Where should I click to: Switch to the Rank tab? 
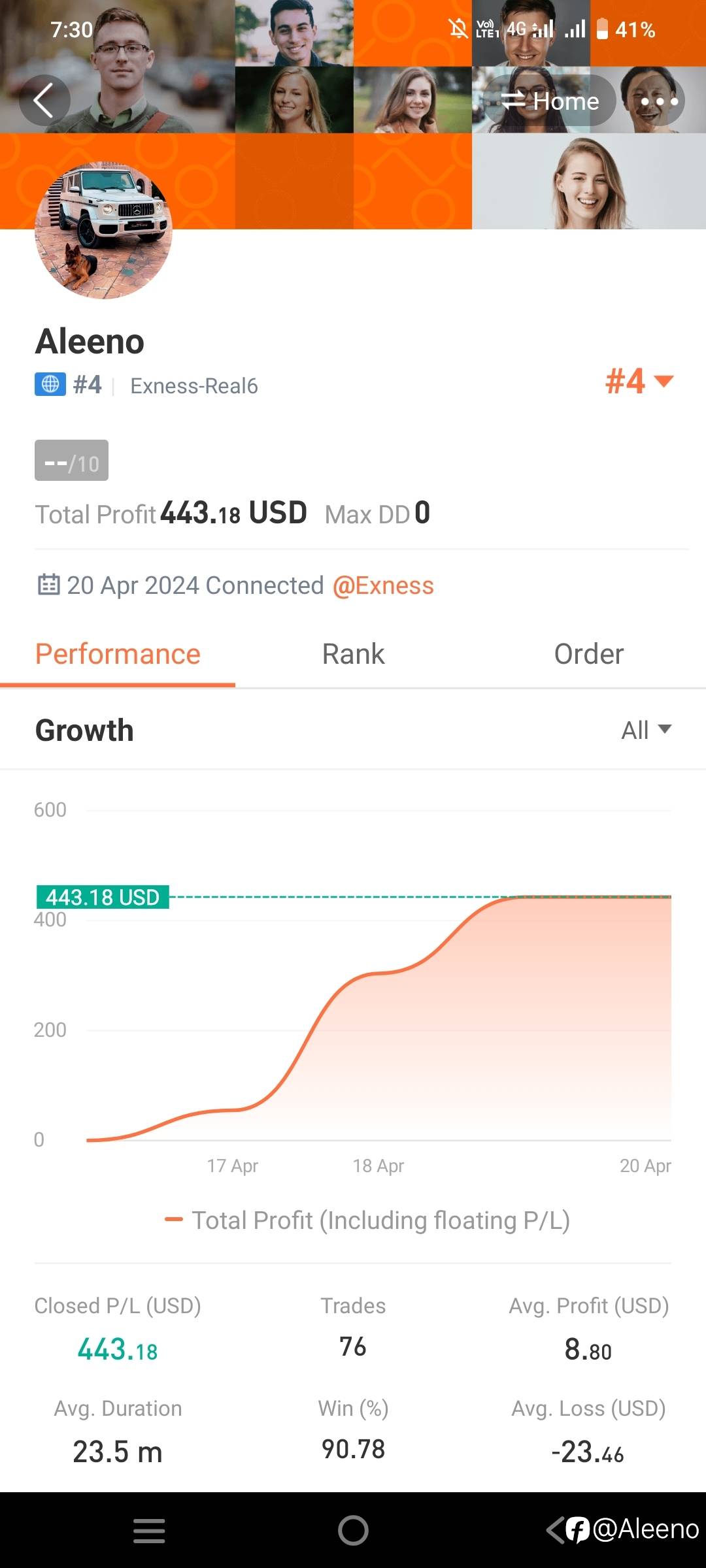coord(353,654)
